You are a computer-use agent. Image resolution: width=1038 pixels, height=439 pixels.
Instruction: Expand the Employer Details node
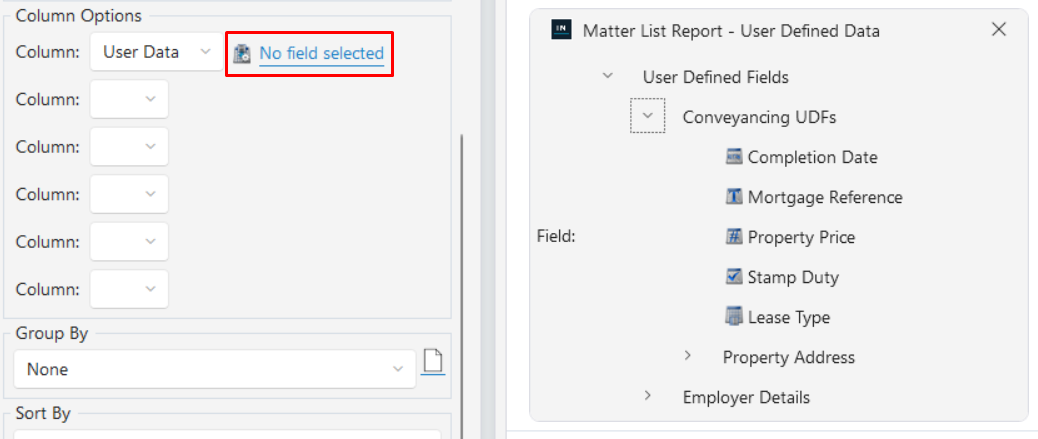coord(647,396)
